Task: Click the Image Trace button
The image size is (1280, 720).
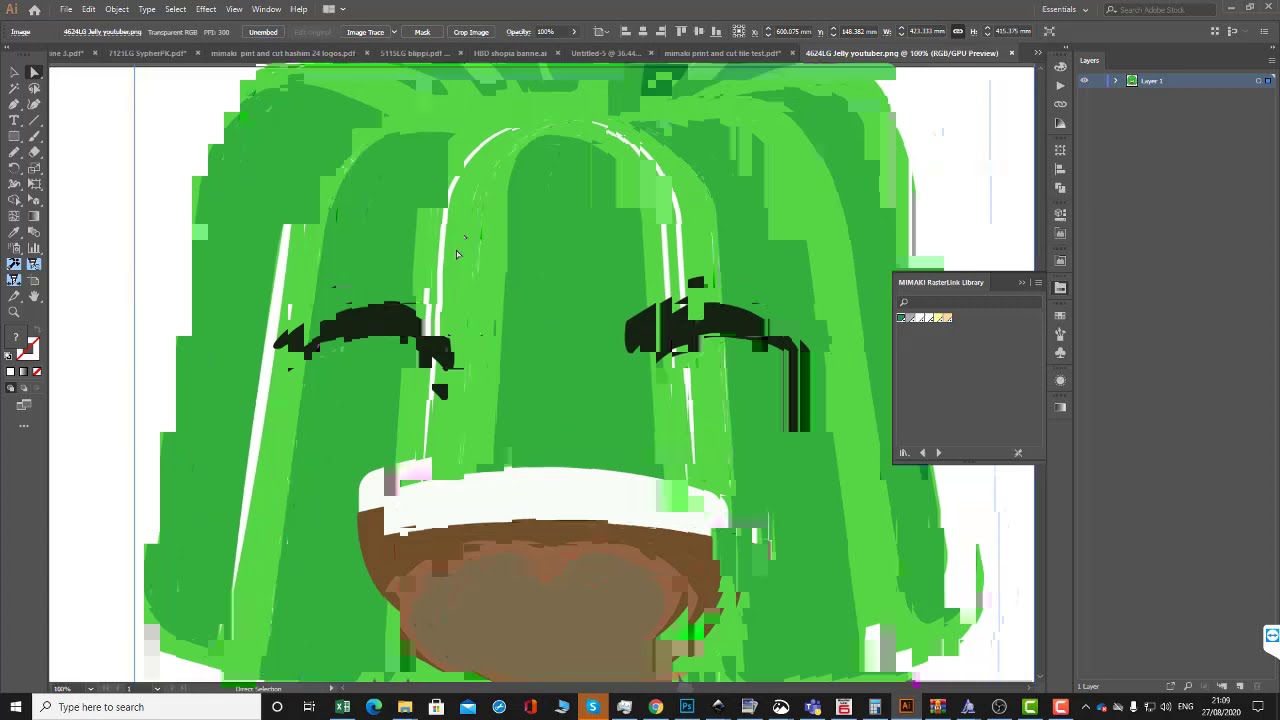Action: pos(365,32)
